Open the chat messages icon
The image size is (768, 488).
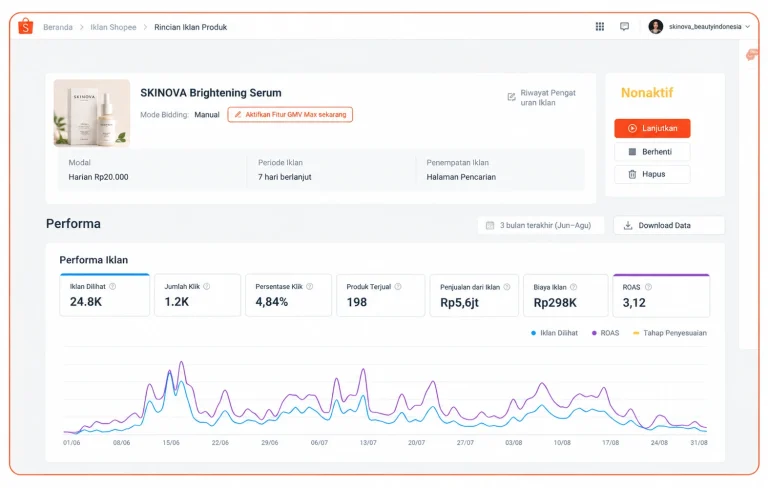pos(624,26)
